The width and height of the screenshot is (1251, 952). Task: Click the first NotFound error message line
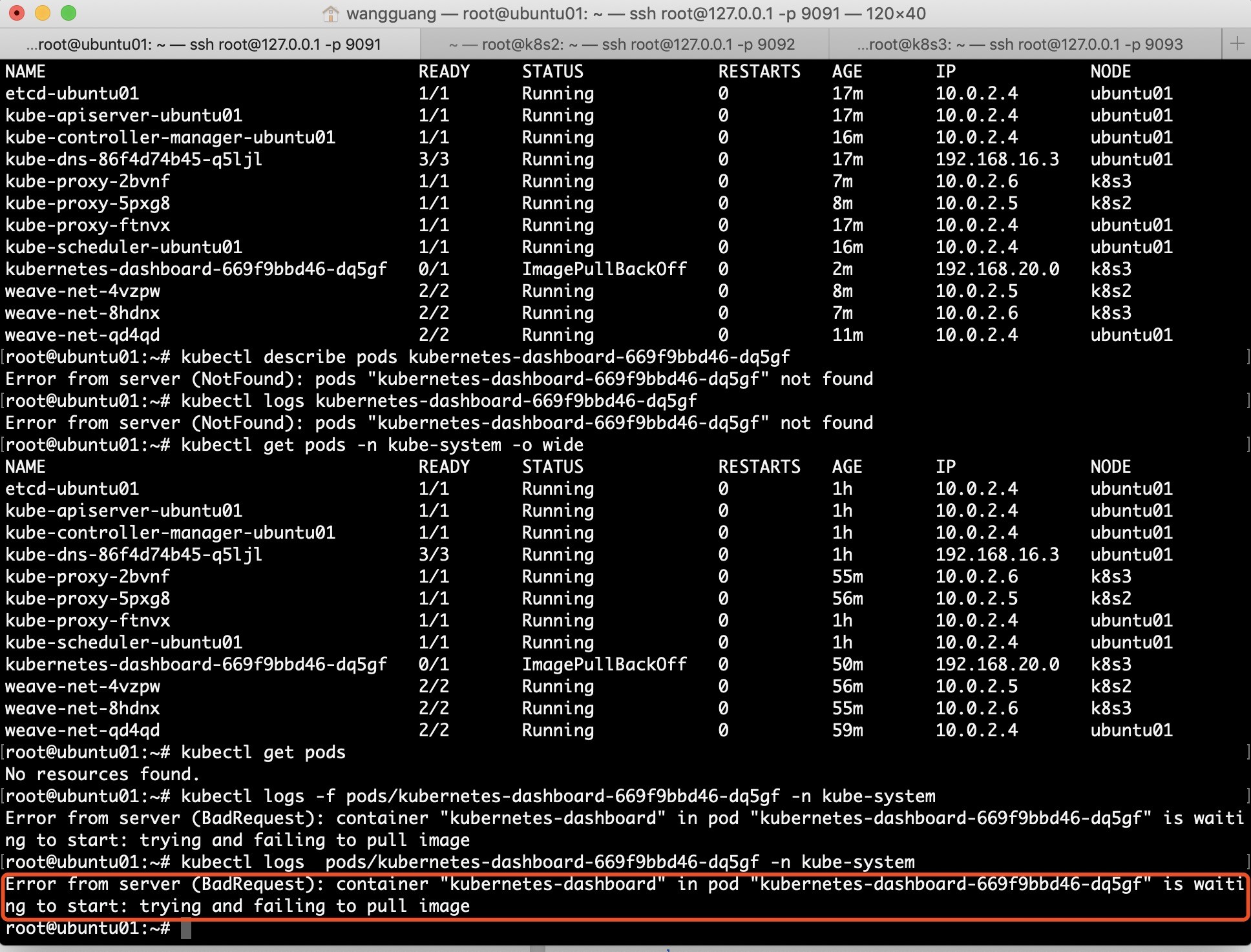[439, 379]
